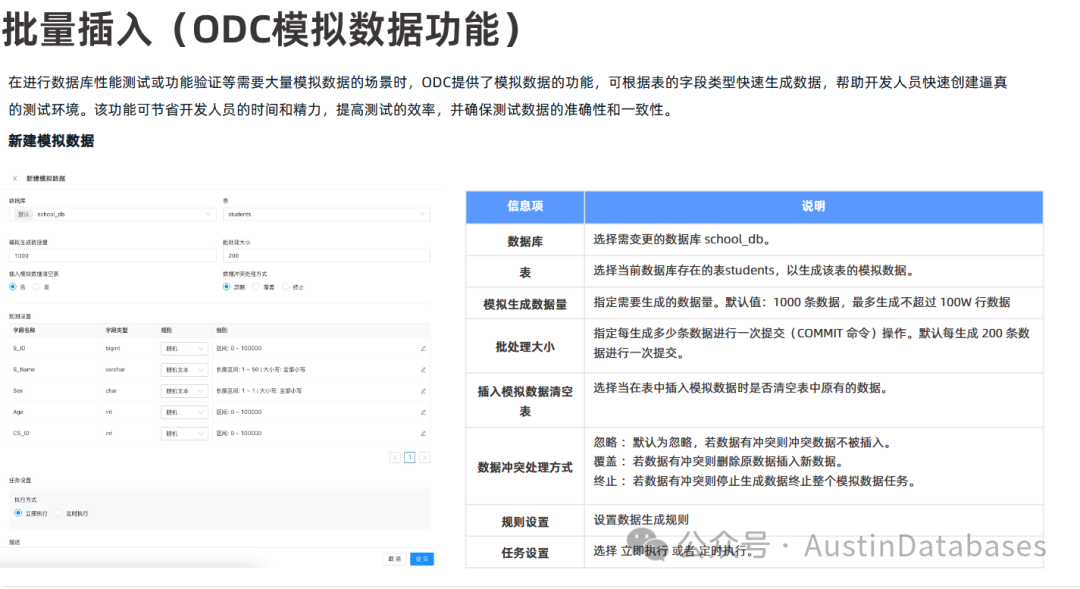
Task: Expand the rule dropdown for S_ID
Action: [x=184, y=349]
